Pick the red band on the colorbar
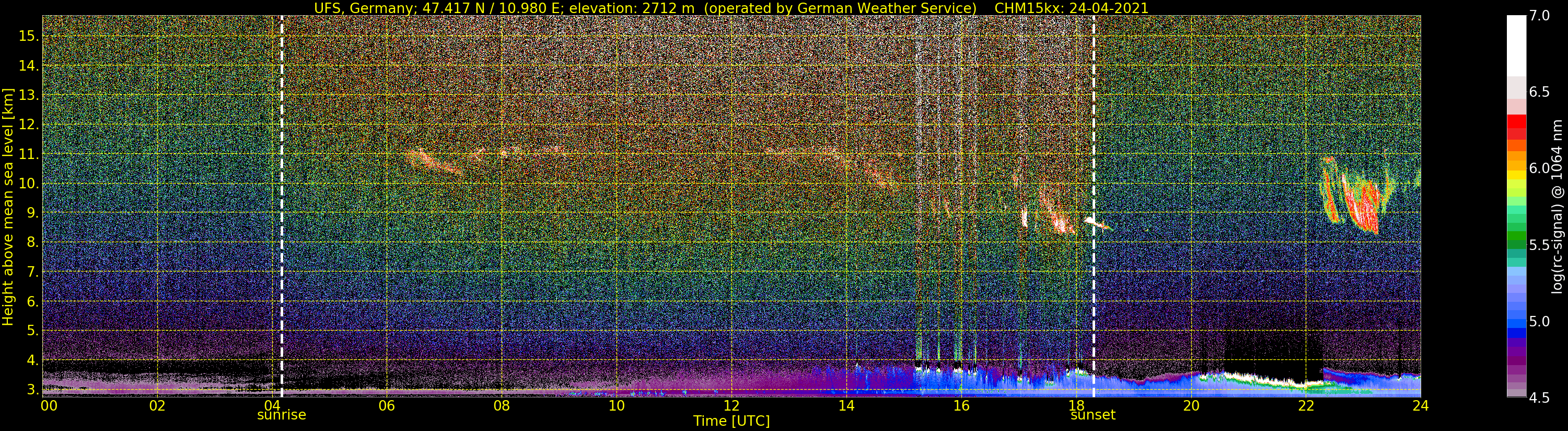1568x431 pixels. (1516, 122)
